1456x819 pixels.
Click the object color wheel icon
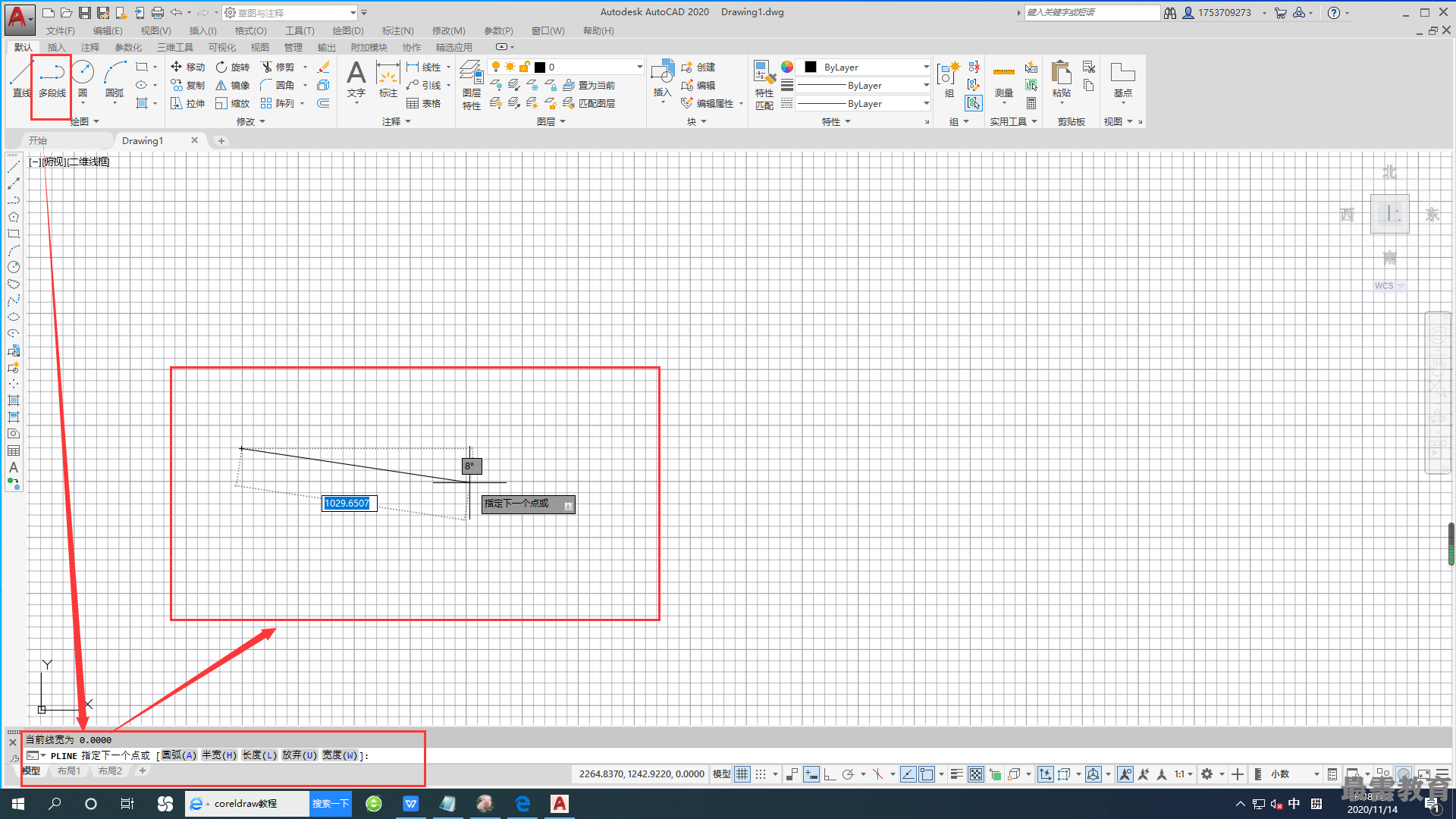[787, 67]
